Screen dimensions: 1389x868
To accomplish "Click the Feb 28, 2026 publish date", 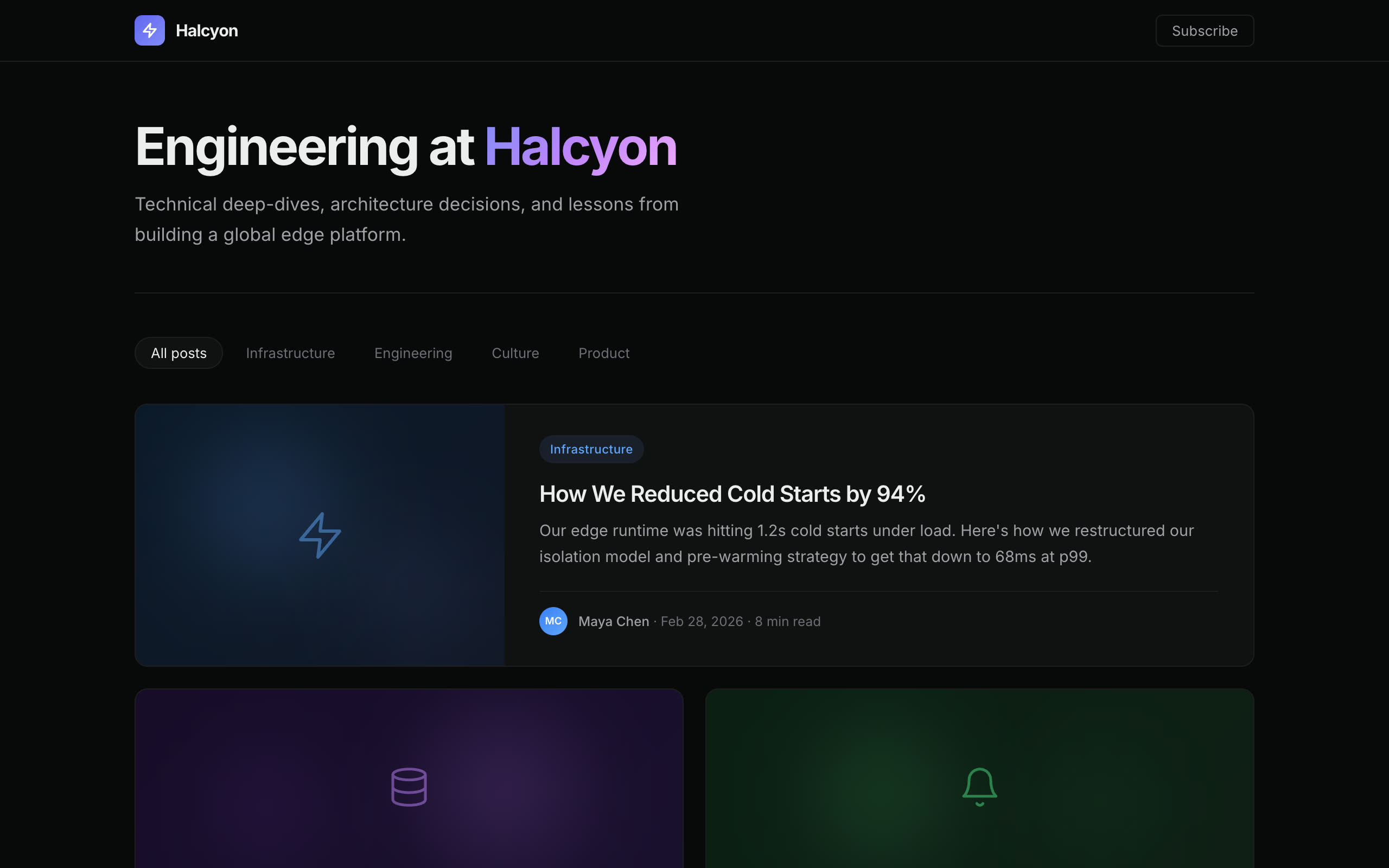I will pyautogui.click(x=701, y=621).
